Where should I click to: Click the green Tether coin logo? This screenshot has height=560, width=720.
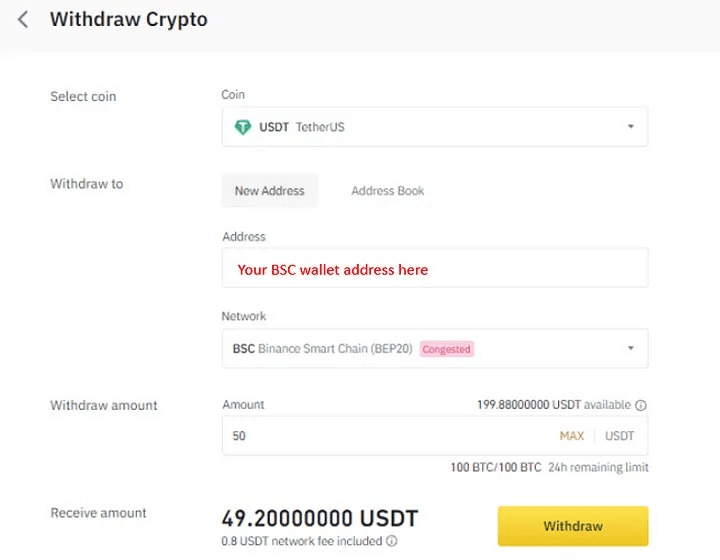coord(242,127)
